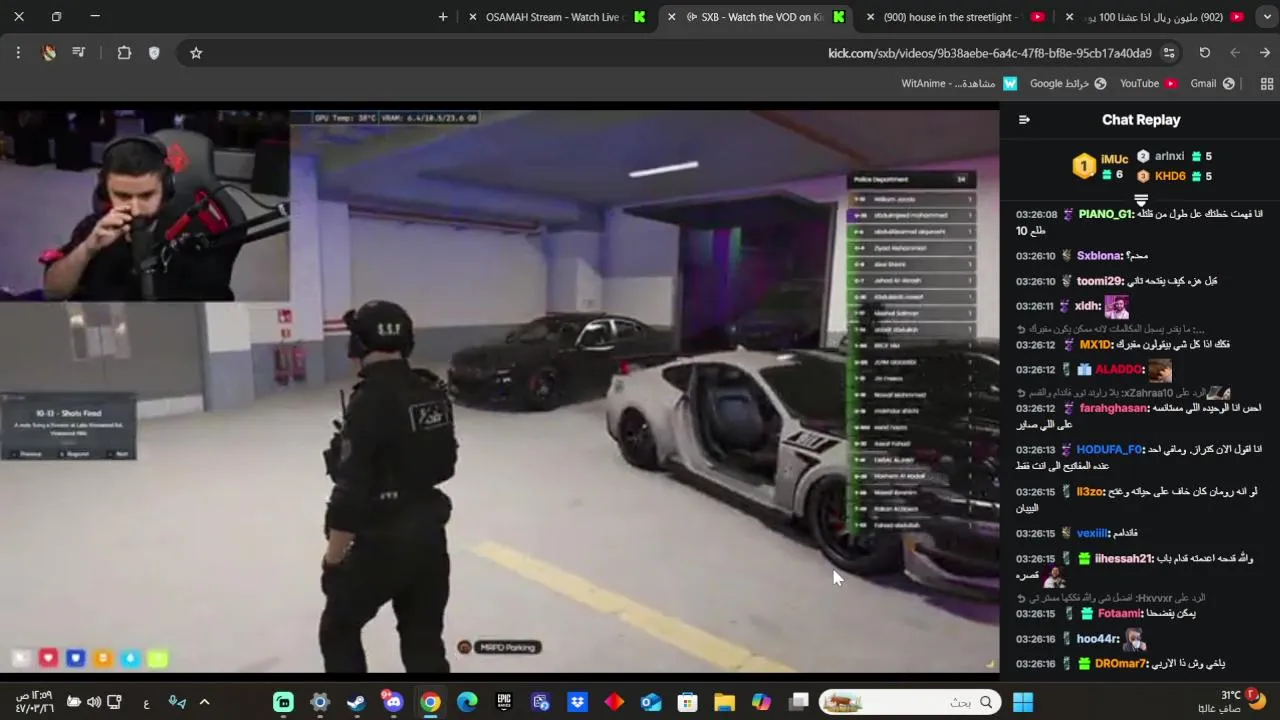
Task: Show hidden system tray icons
Action: 204,702
